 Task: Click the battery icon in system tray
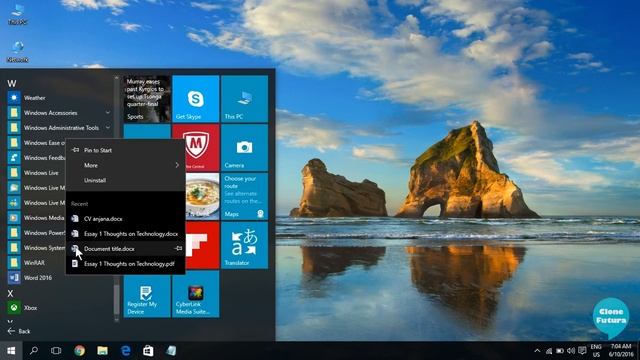pyautogui.click(x=560, y=351)
